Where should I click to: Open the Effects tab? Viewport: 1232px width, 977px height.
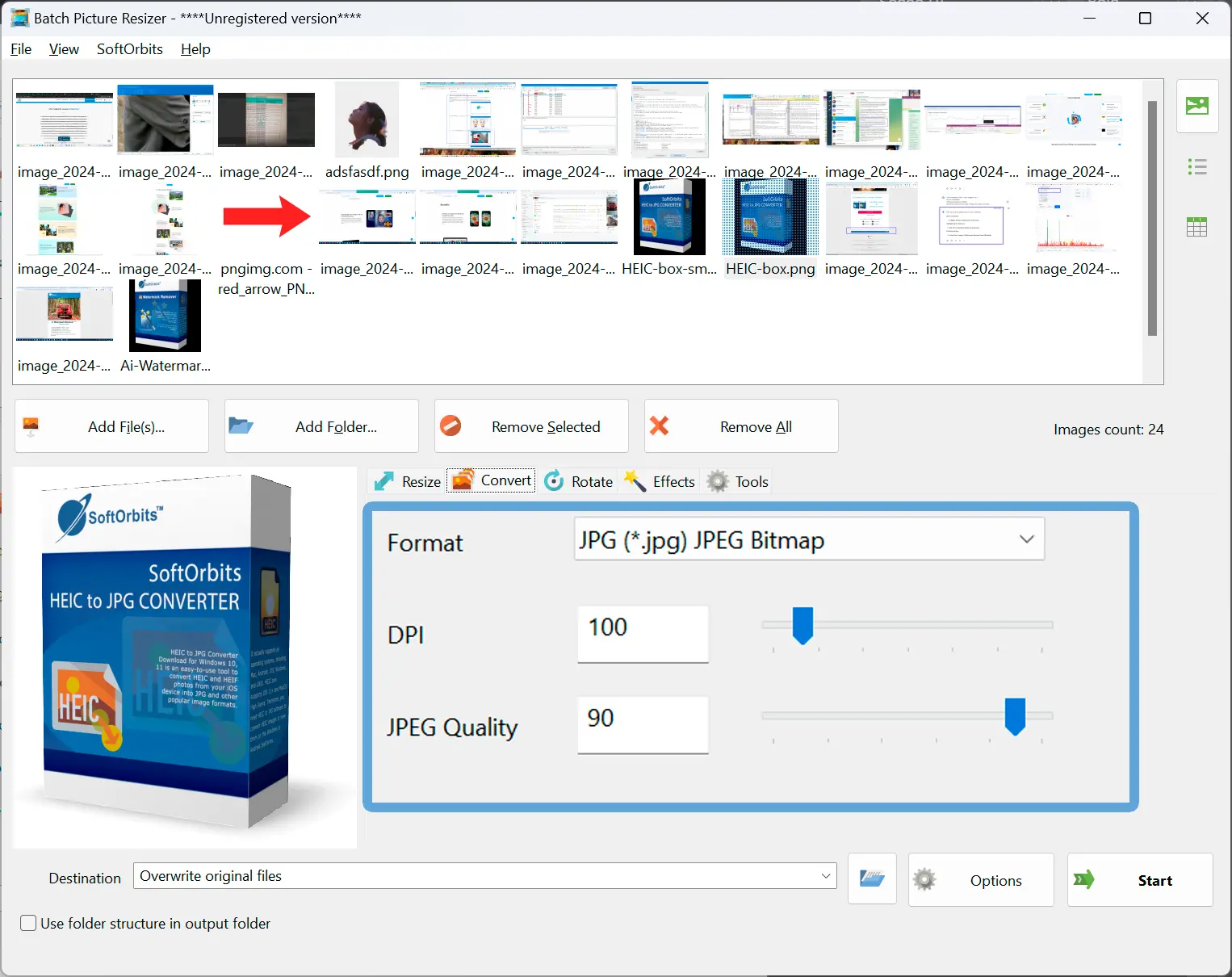pyautogui.click(x=660, y=481)
